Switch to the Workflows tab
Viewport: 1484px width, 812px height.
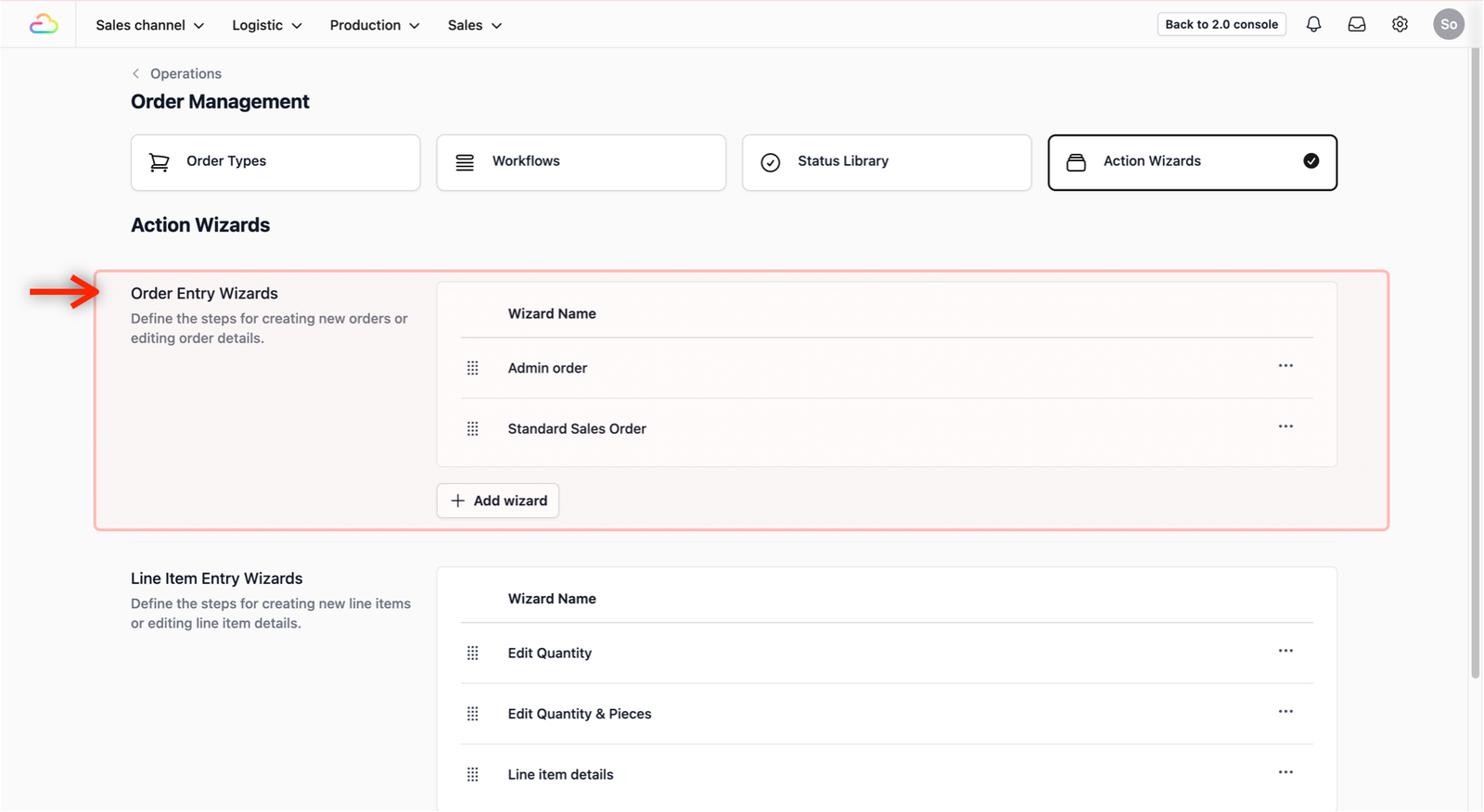tap(582, 162)
